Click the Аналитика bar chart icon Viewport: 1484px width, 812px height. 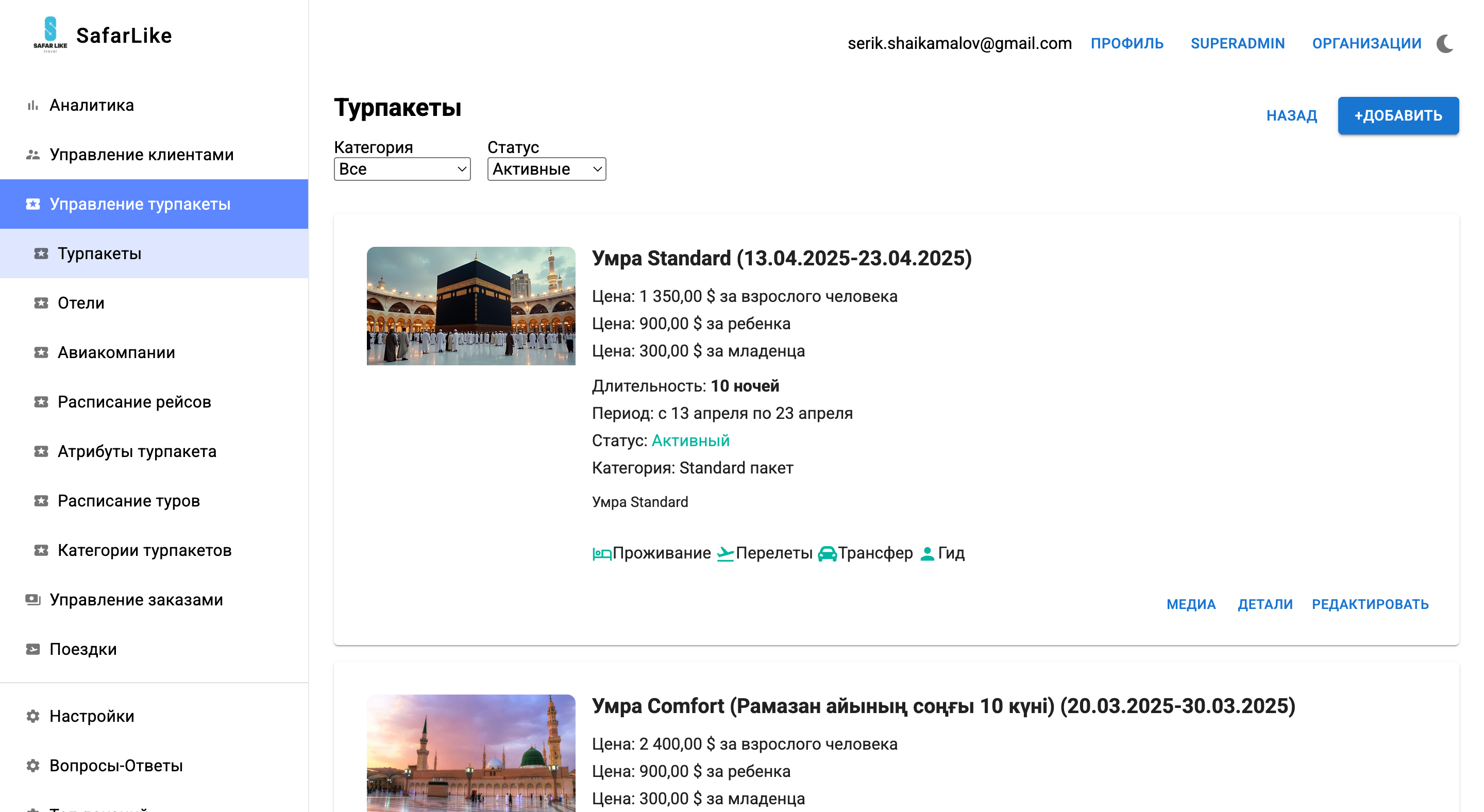click(33, 106)
